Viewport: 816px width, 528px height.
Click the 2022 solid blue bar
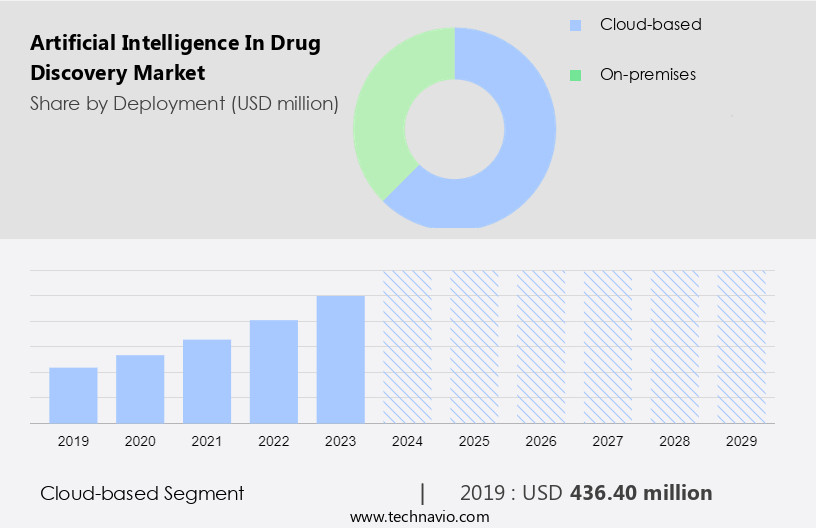pyautogui.click(x=274, y=371)
